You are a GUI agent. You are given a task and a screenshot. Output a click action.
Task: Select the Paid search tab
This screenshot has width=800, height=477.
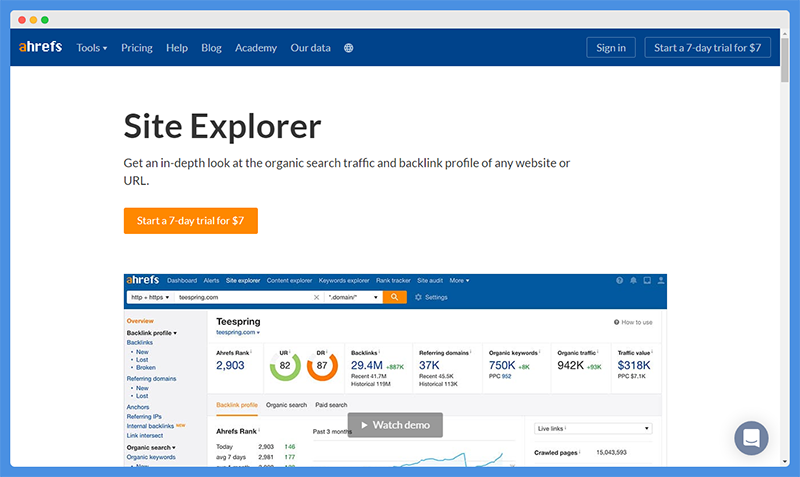click(x=331, y=405)
